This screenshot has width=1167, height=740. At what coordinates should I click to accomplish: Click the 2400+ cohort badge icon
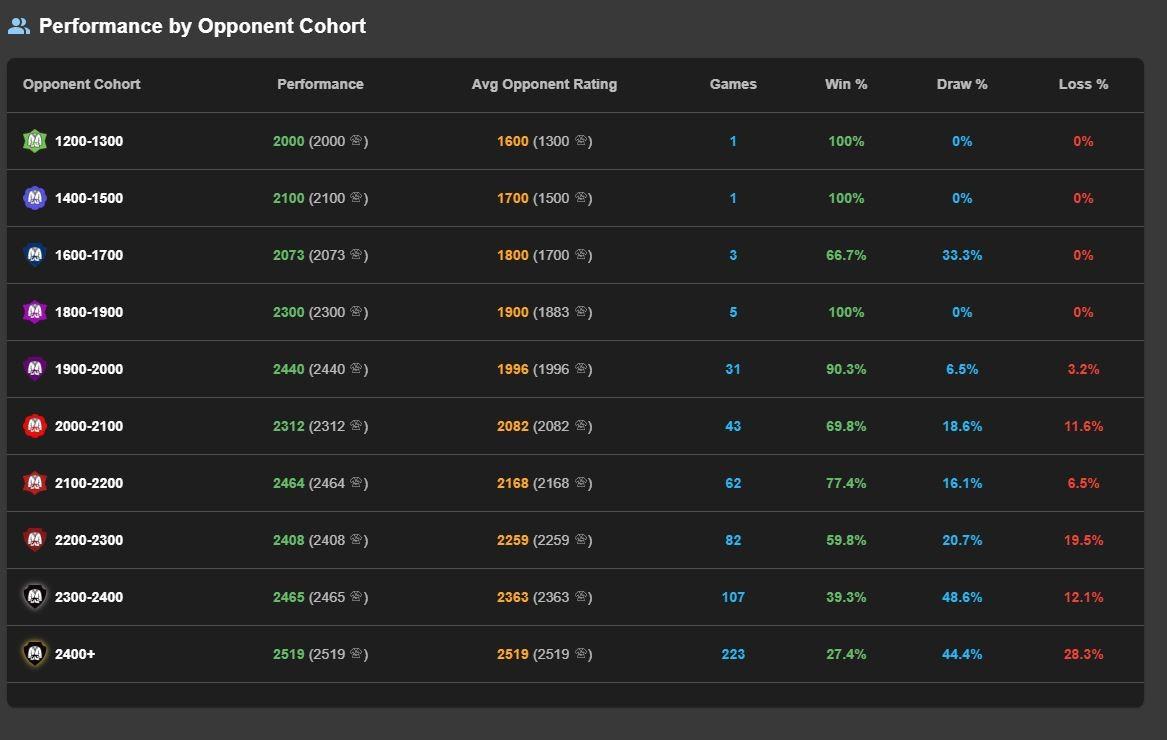35,654
